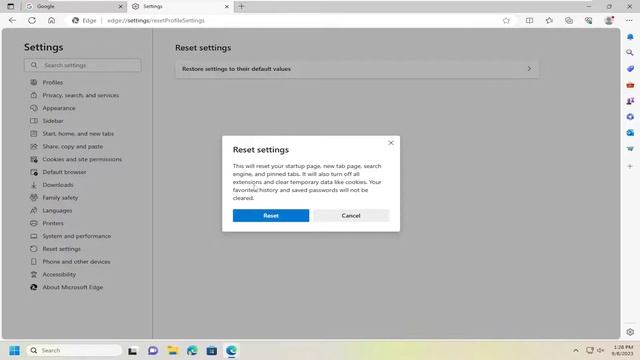Open Browser essentials heart icon
Viewport: 640px width, 360px height.
coord(588,20)
